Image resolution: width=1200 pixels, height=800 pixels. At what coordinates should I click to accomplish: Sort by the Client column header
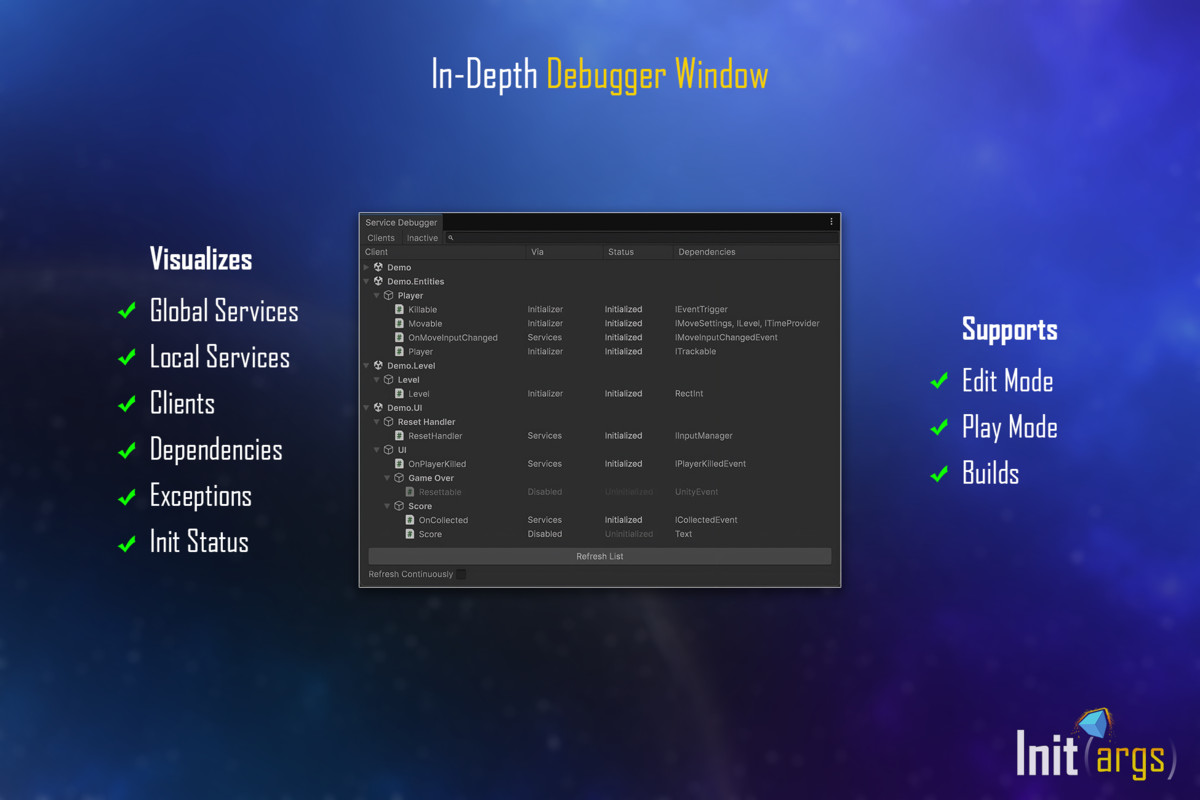pyautogui.click(x=444, y=252)
